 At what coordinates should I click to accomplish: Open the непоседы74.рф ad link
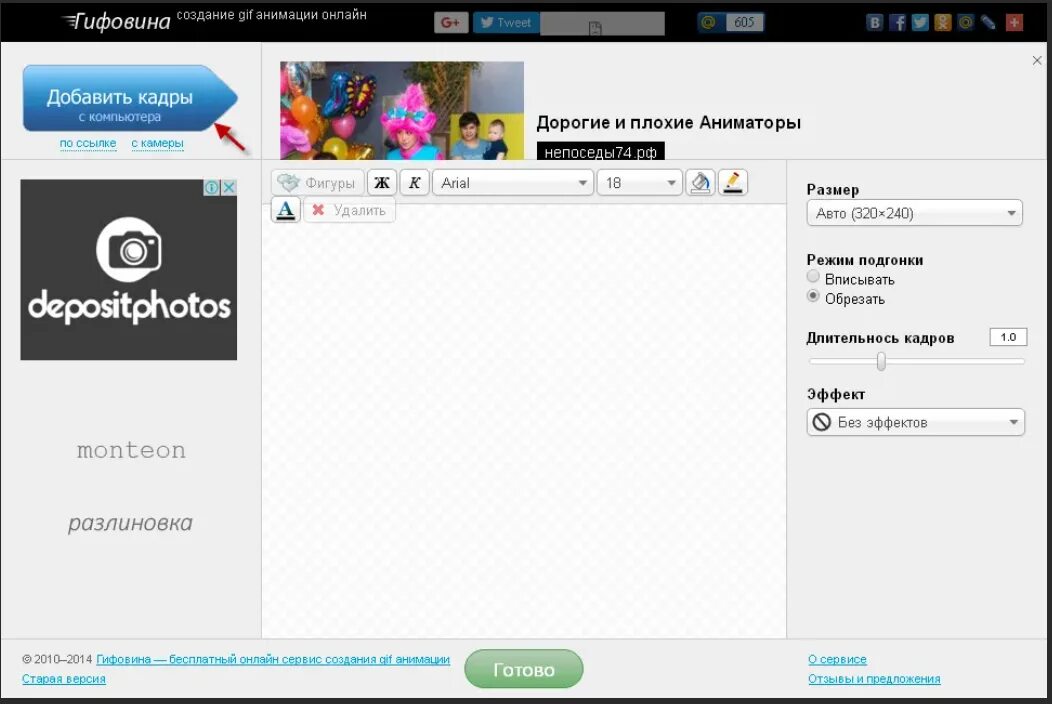(600, 152)
